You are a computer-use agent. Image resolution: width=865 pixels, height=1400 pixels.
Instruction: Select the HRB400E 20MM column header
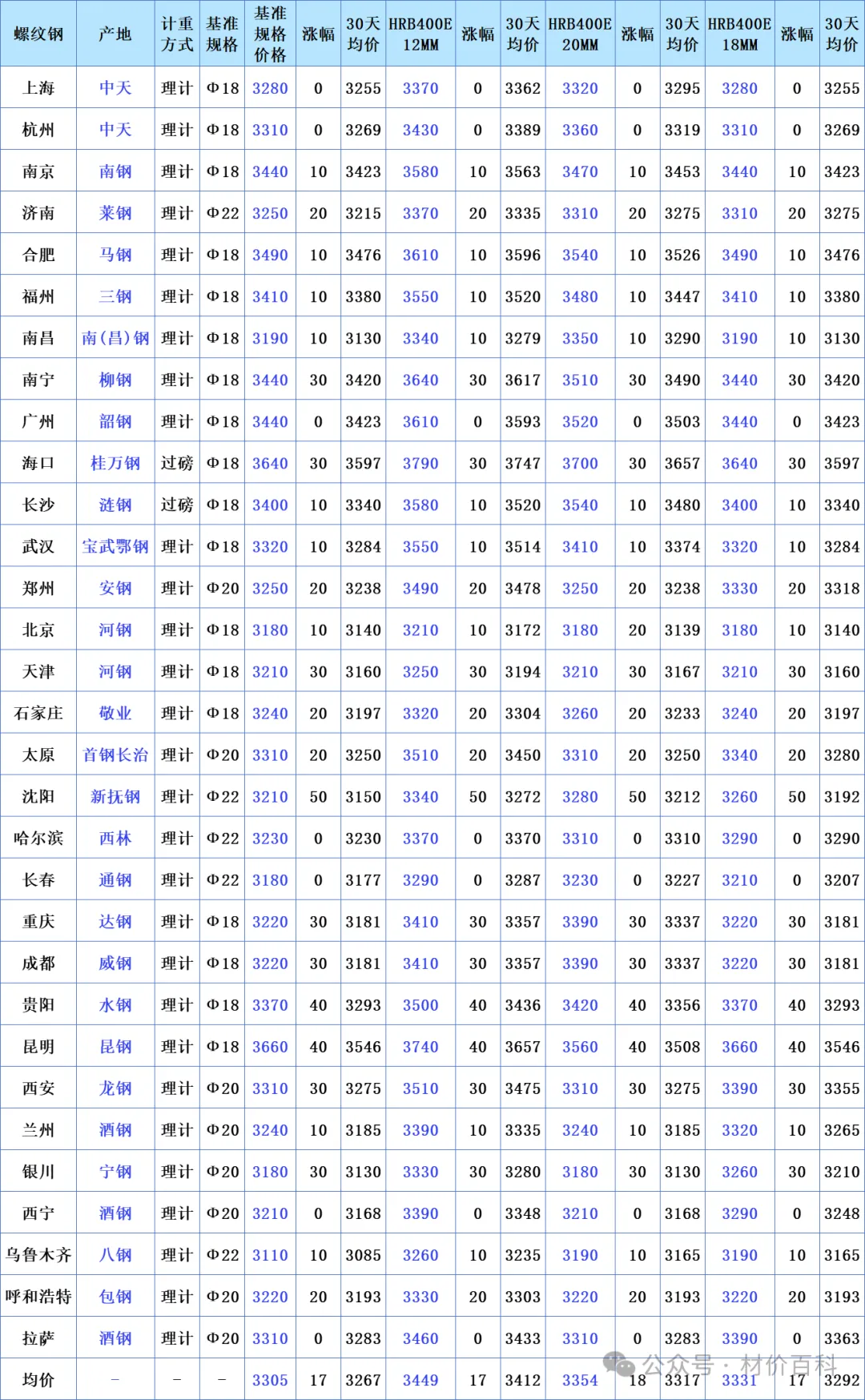580,34
